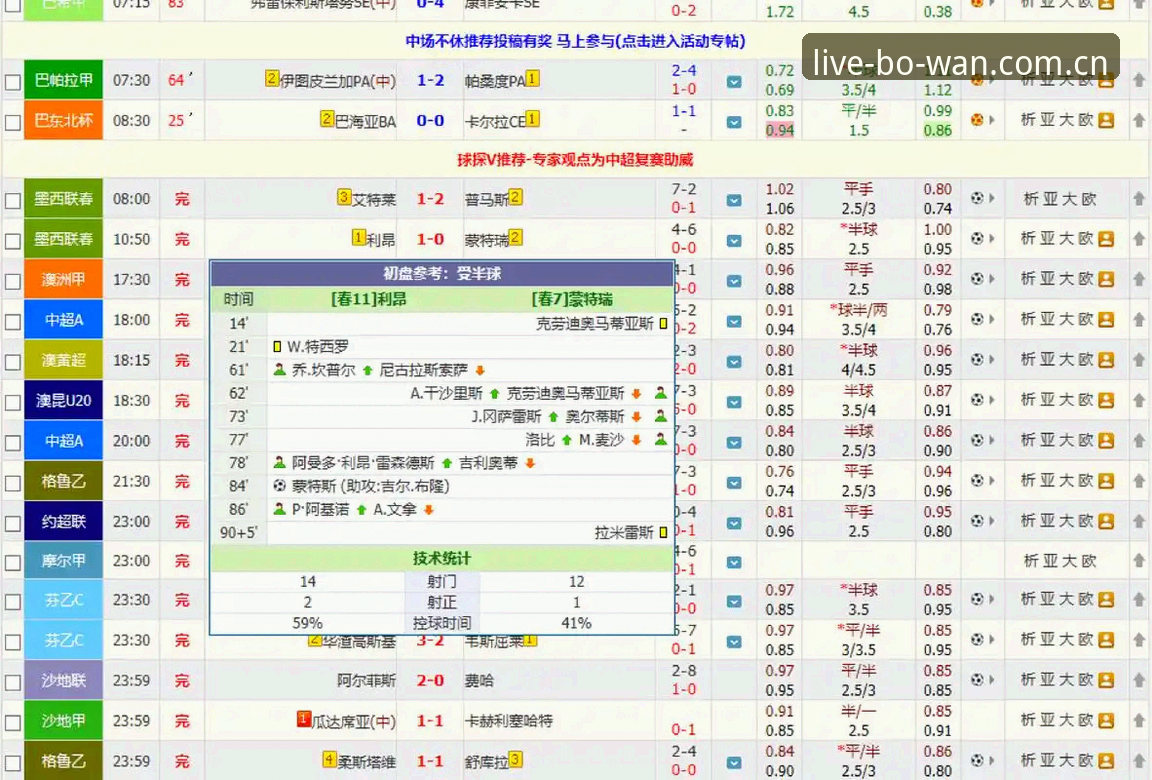Open ball icon for 中超A 20:00 match
1152x780 pixels.
click(x=977, y=441)
